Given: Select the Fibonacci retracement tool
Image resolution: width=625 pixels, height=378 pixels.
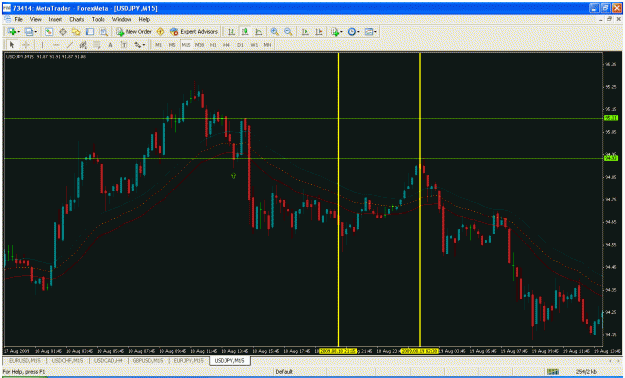Looking at the screenshot, I should point(96,45).
